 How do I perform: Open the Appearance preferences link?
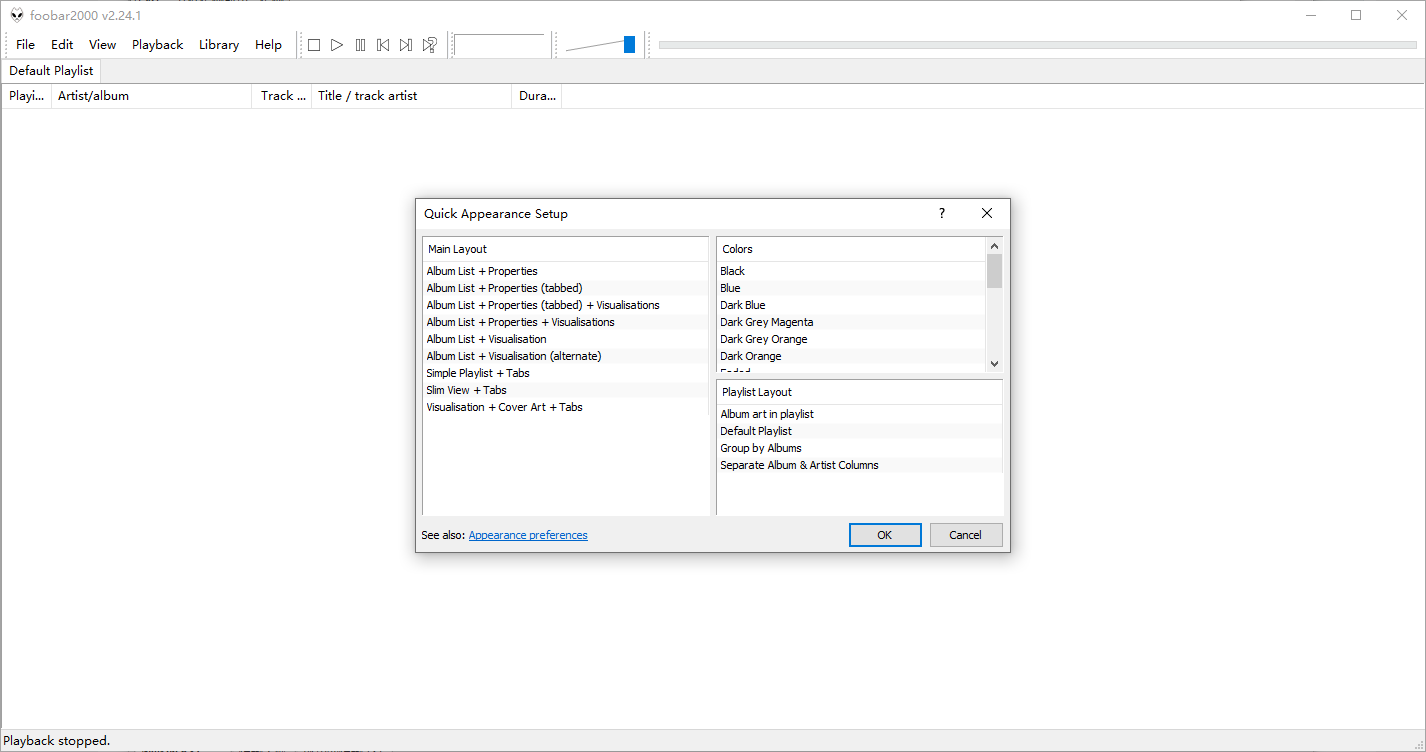[x=527, y=535]
